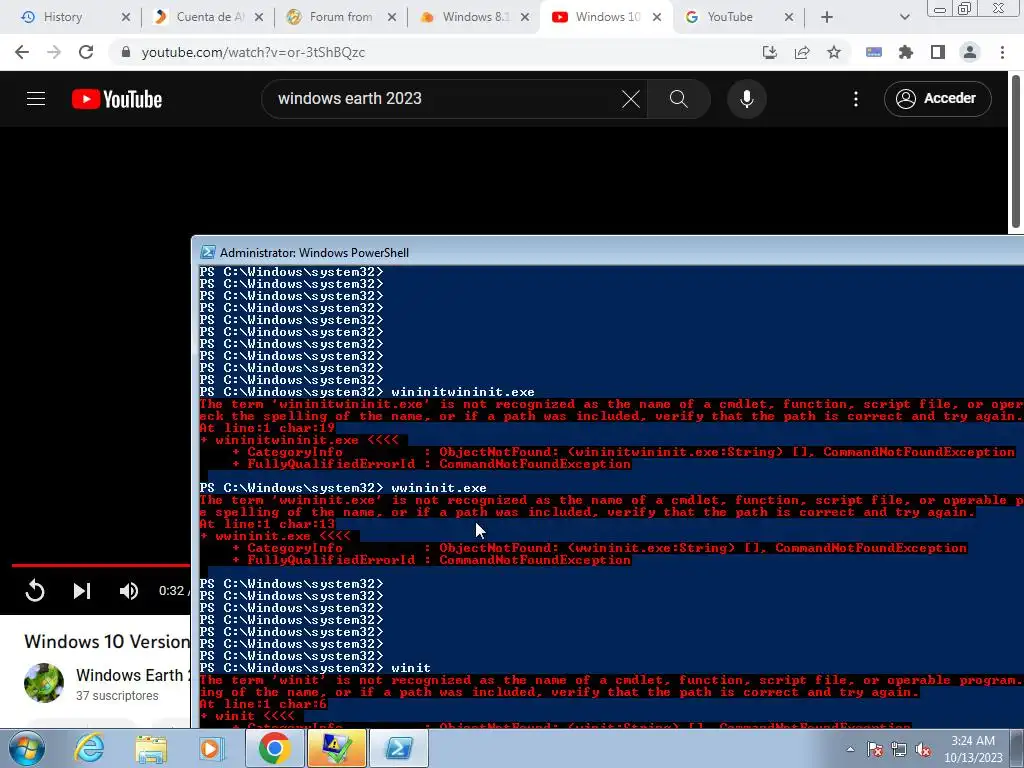
Task: Open the YouTube hamburger guide menu
Action: pos(36,99)
